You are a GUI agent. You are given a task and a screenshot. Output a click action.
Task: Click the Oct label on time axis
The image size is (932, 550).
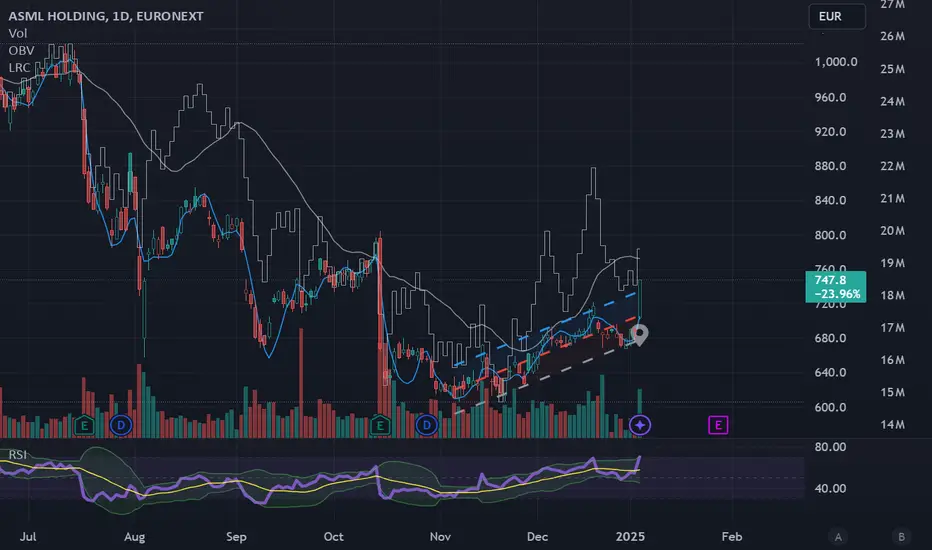pyautogui.click(x=333, y=536)
